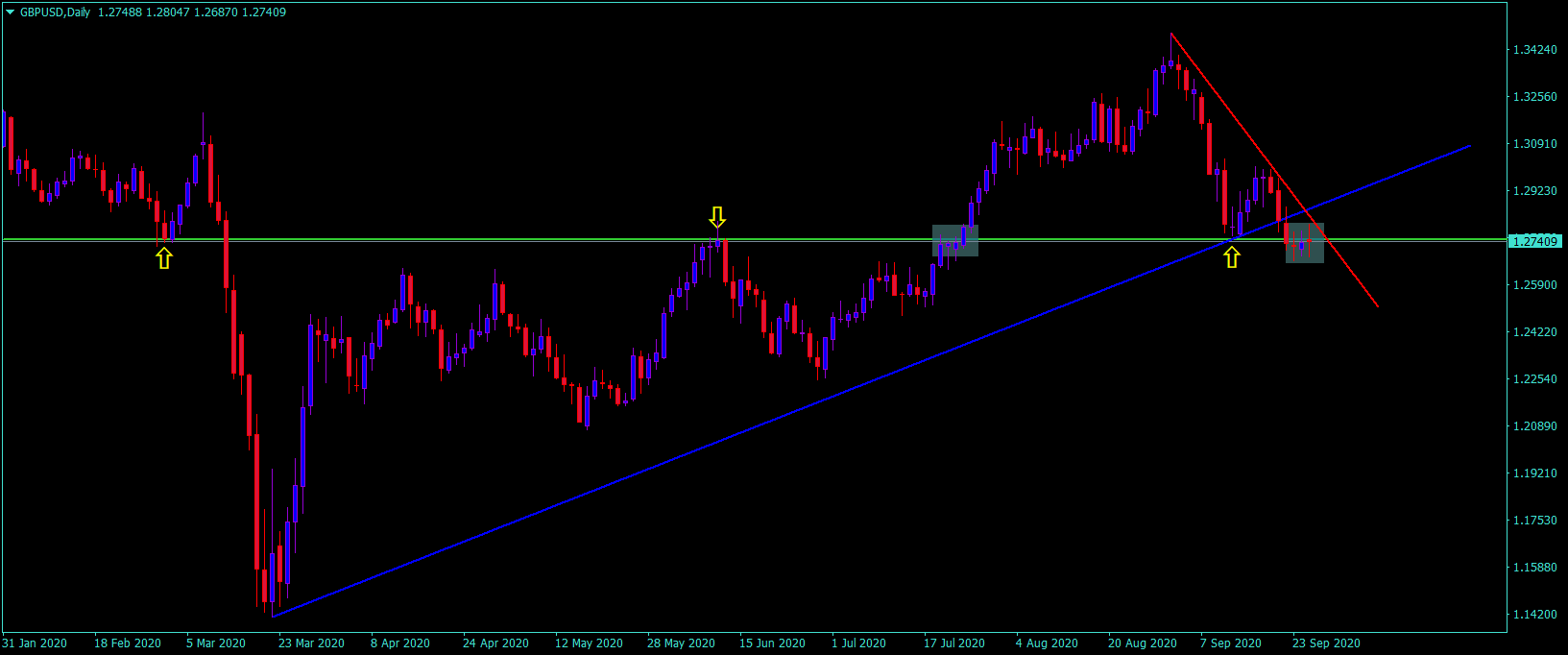Click the 1.17530 price axis label
Screen dimensions: 1568x655
point(1534,521)
